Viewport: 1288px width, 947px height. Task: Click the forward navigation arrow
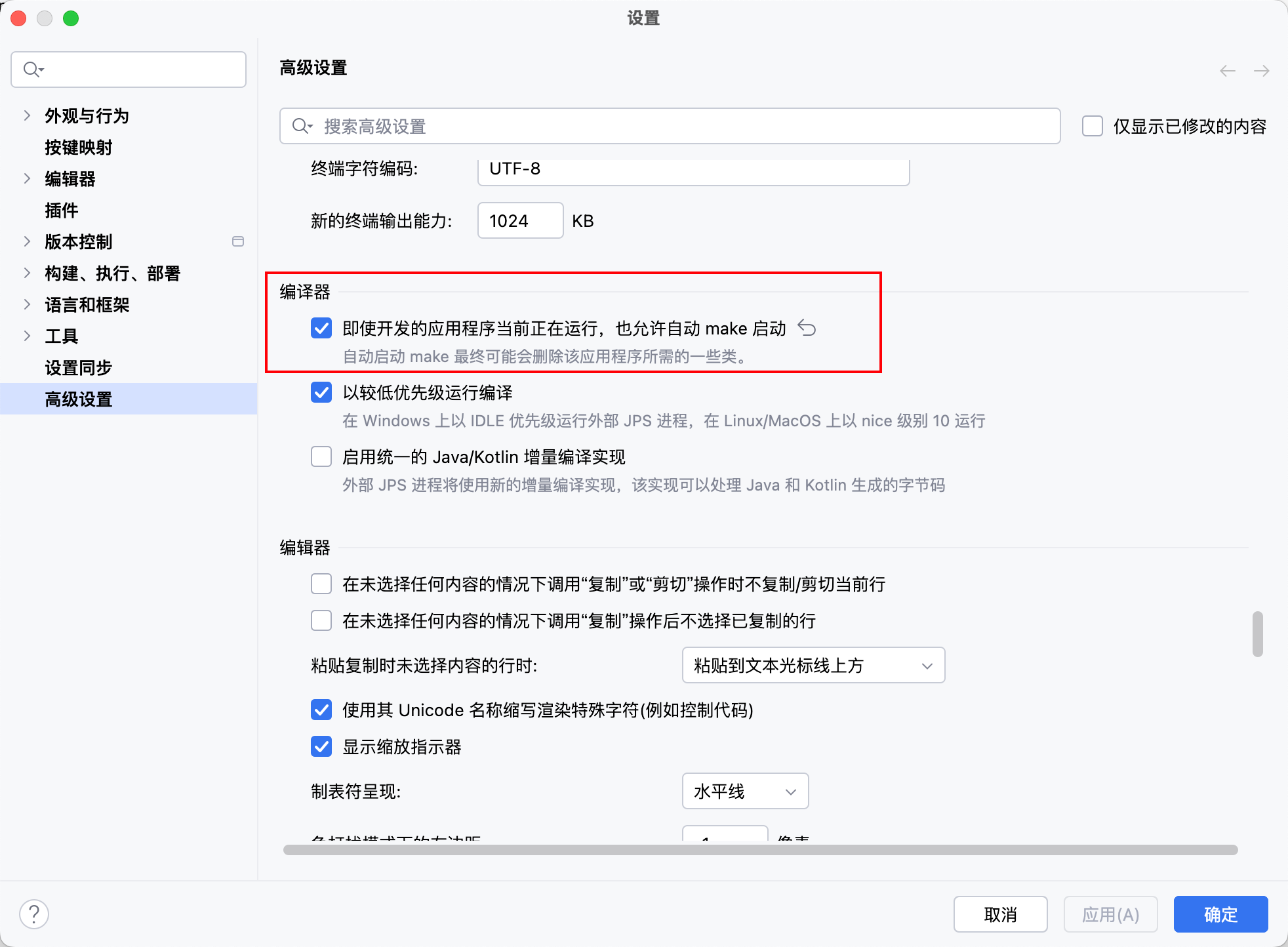tap(1261, 70)
